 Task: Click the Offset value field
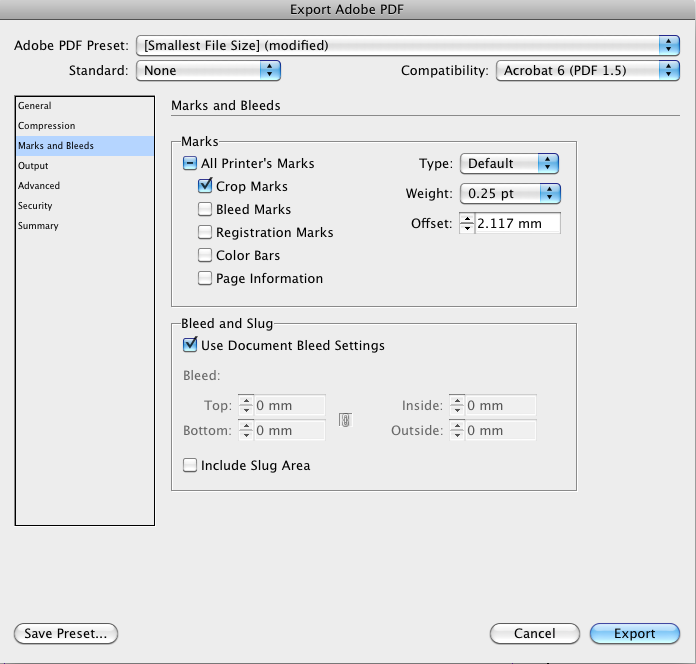pos(518,223)
